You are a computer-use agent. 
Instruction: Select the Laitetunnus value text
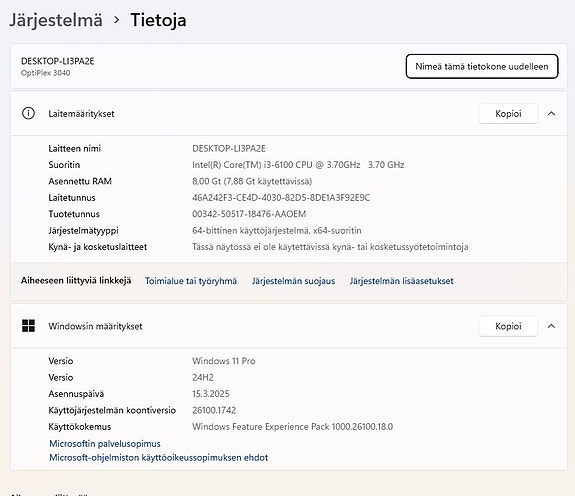point(281,198)
